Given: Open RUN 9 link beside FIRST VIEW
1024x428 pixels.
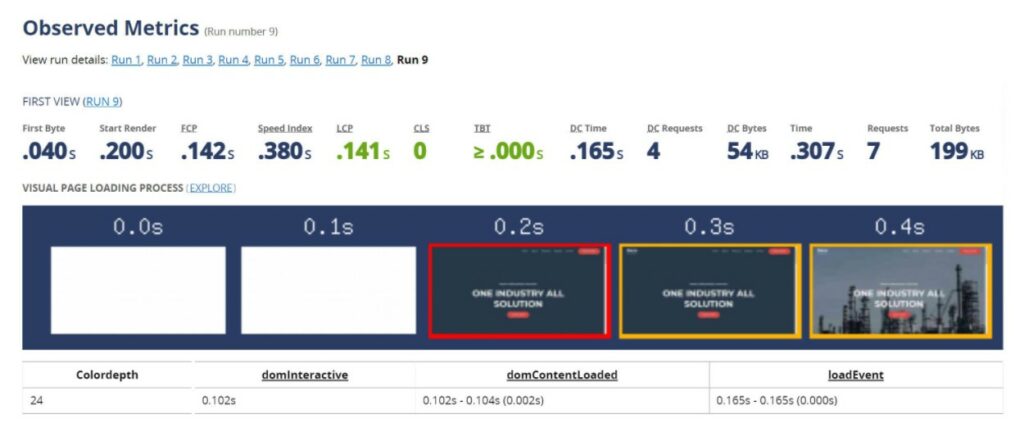Looking at the screenshot, I should point(103,102).
